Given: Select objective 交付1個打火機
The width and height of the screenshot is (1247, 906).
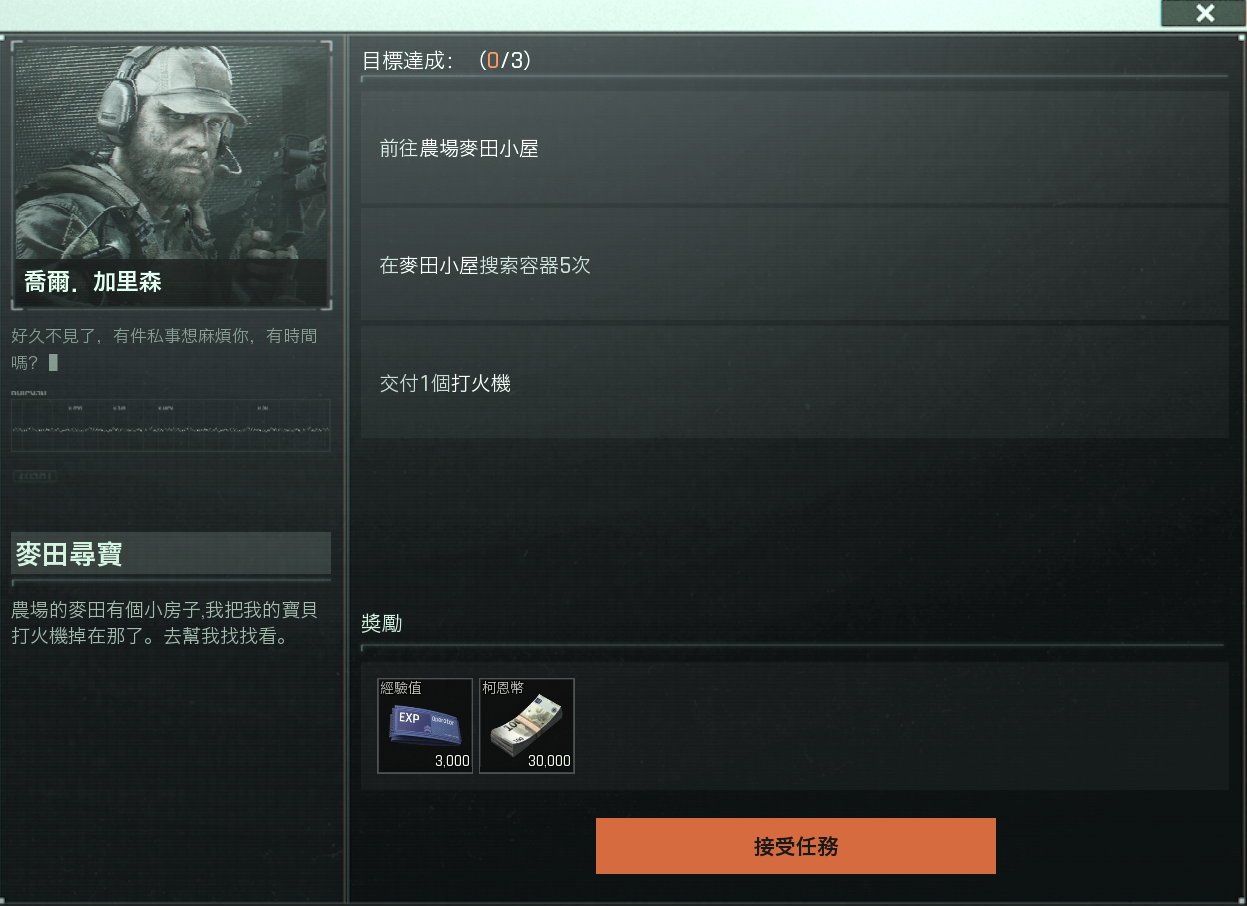Looking at the screenshot, I should [794, 383].
